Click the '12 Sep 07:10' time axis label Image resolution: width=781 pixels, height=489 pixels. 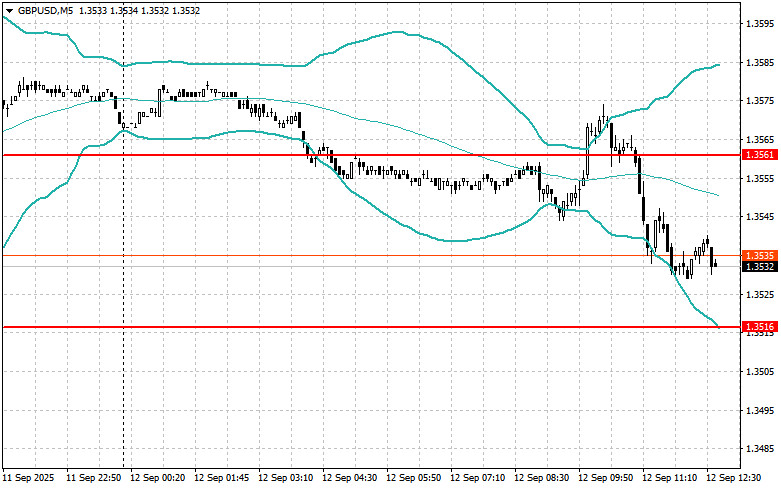coord(478,478)
